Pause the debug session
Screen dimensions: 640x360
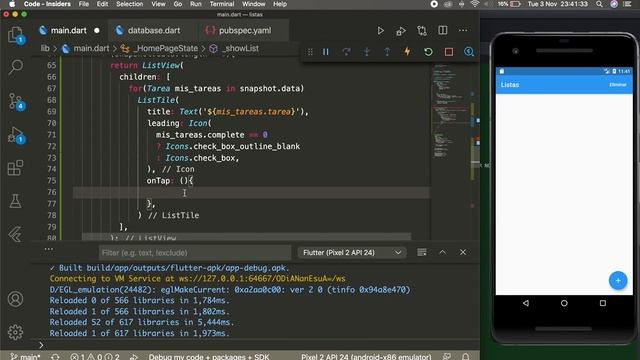tap(326, 52)
